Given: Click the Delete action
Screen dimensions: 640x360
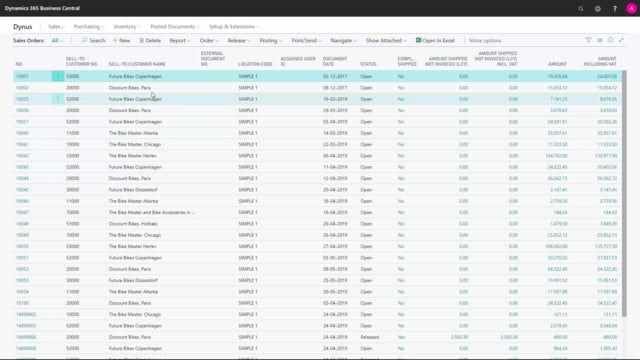Looking at the screenshot, I should click(x=150, y=40).
